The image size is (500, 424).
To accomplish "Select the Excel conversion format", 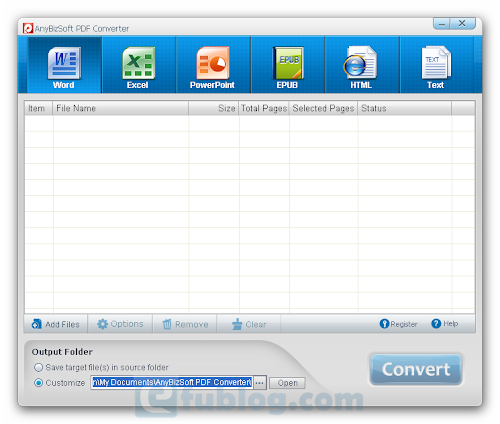I will point(139,65).
